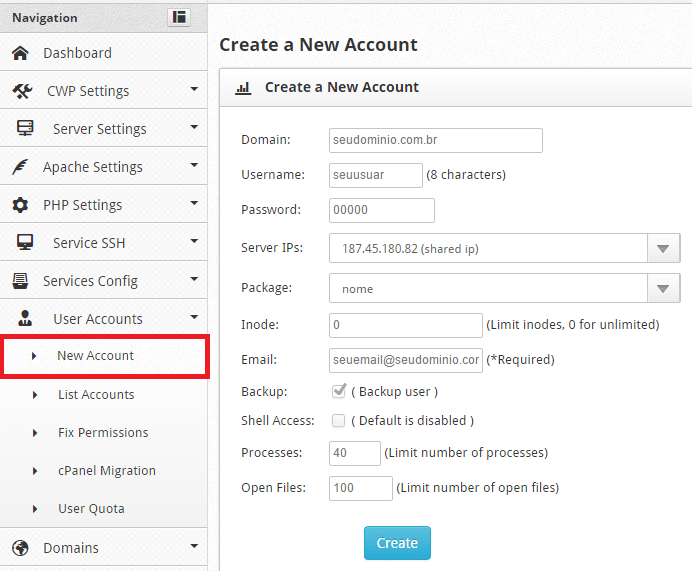Image resolution: width=692 pixels, height=571 pixels.
Task: Expand the Services Config menu arrow
Action: pos(194,279)
